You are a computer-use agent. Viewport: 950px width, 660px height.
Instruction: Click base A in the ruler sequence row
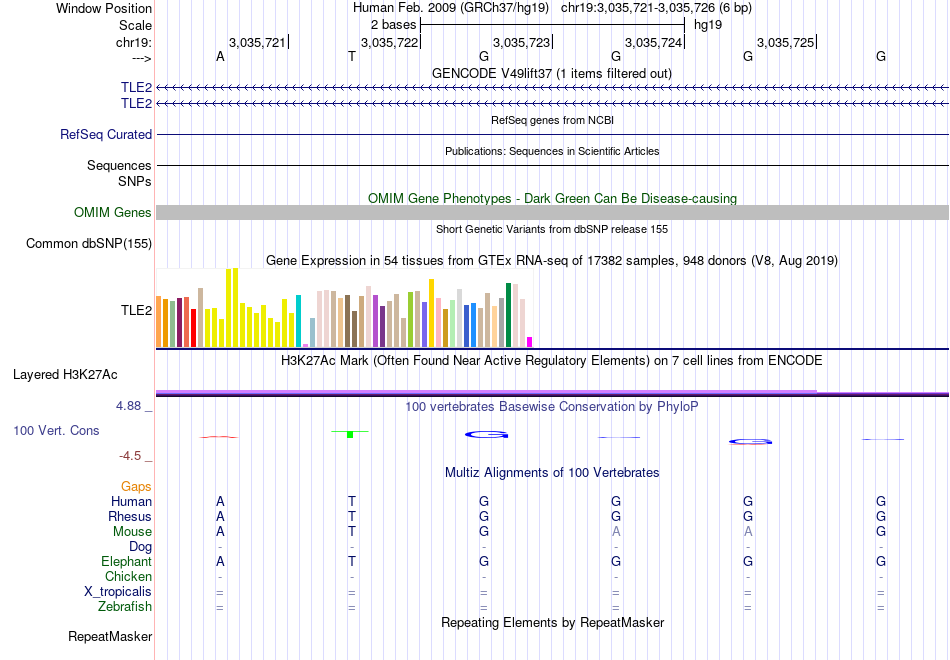[220, 56]
